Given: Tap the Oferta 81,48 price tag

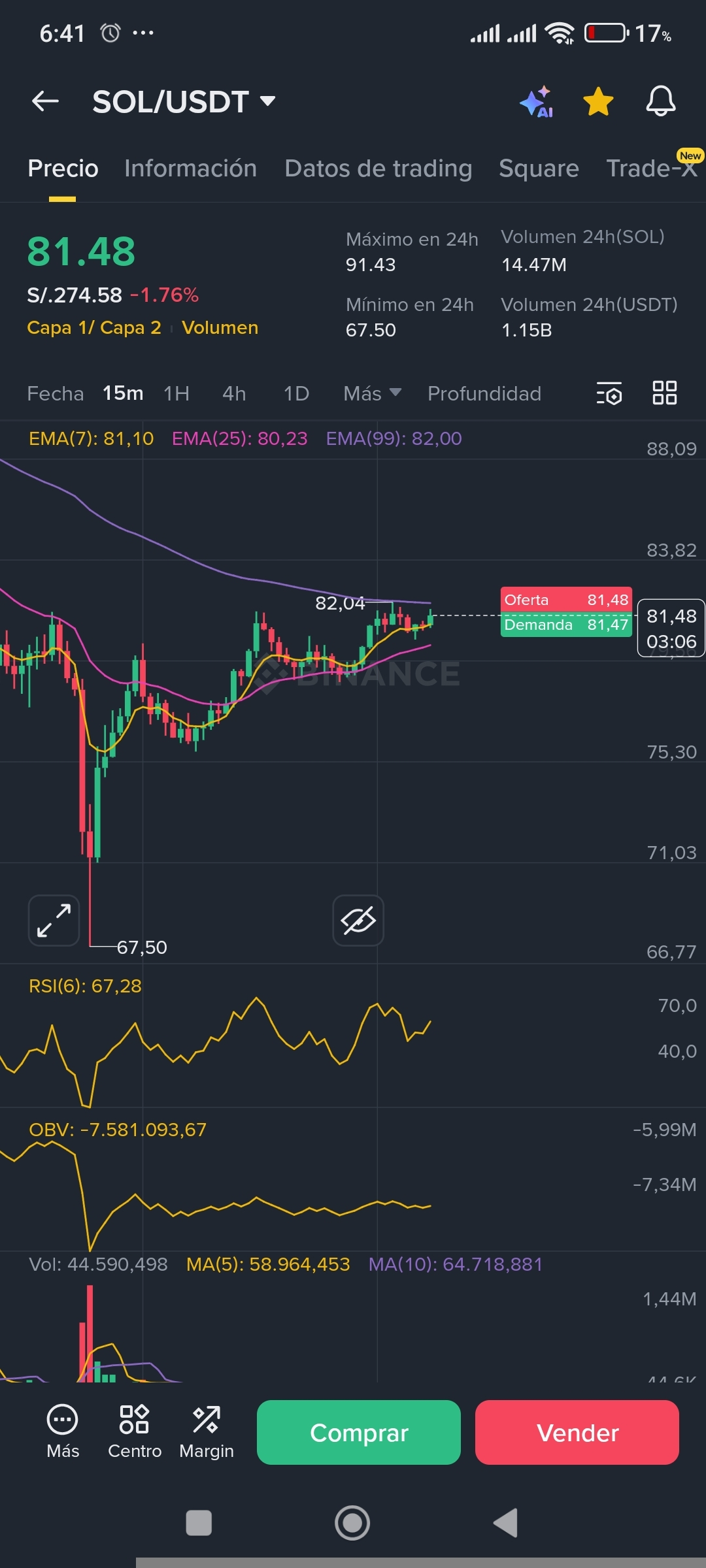Looking at the screenshot, I should pyautogui.click(x=566, y=600).
